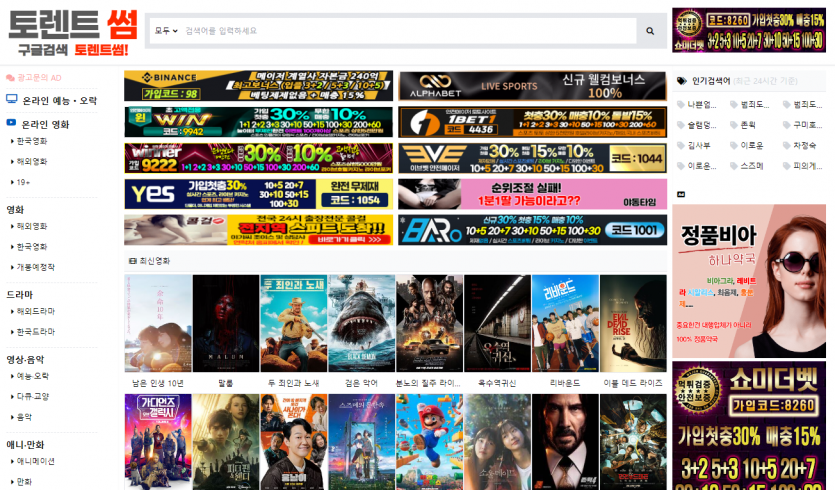
Task: Select 한국영화 under the 영화 section
Action: pos(31,247)
